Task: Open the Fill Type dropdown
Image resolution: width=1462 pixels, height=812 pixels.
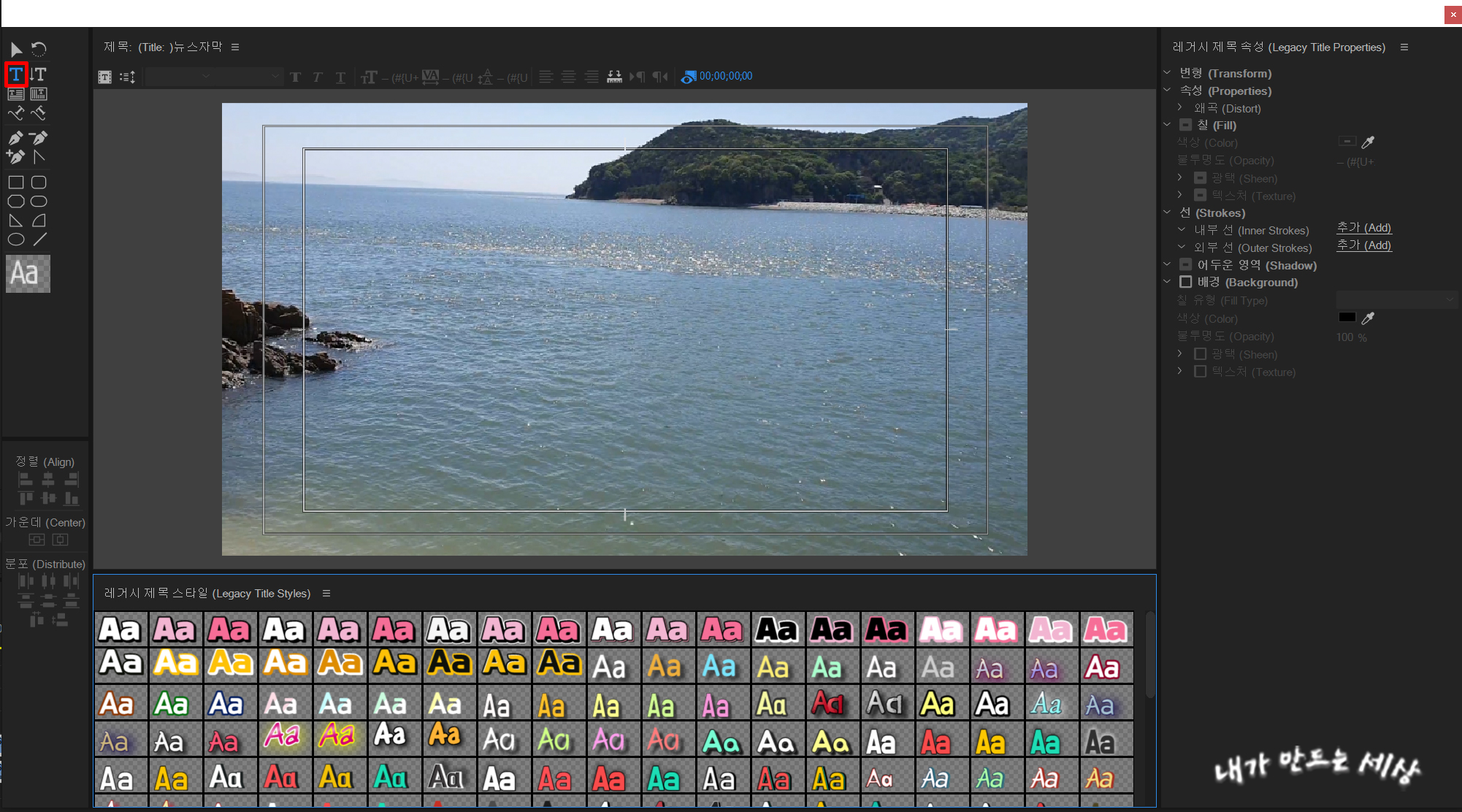Action: [x=1396, y=300]
